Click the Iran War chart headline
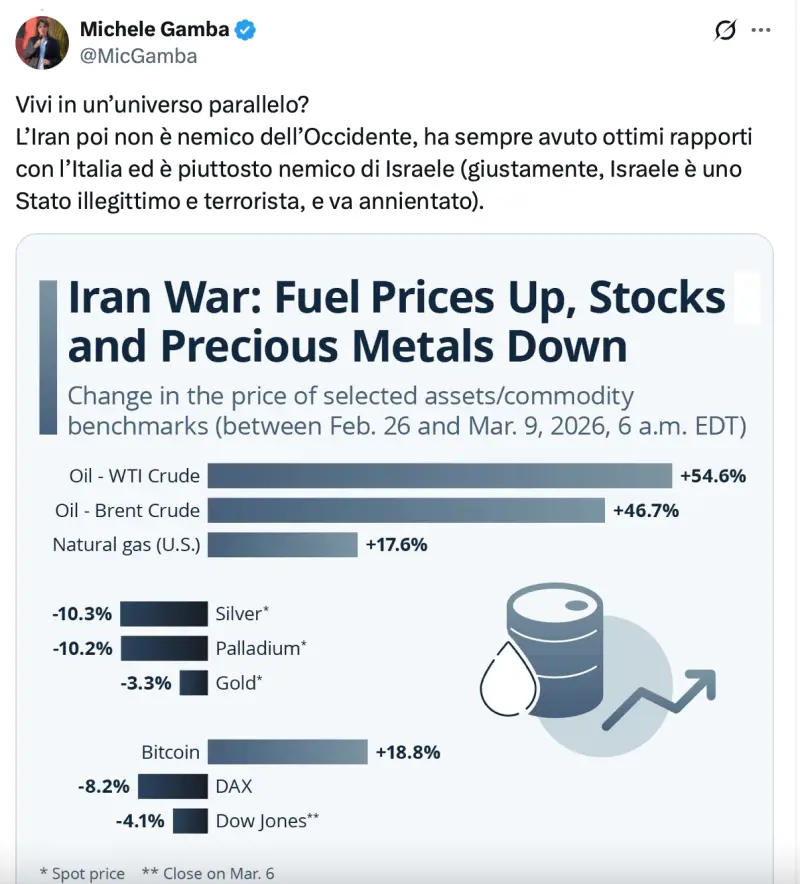The height and width of the screenshot is (884, 800). [x=396, y=322]
